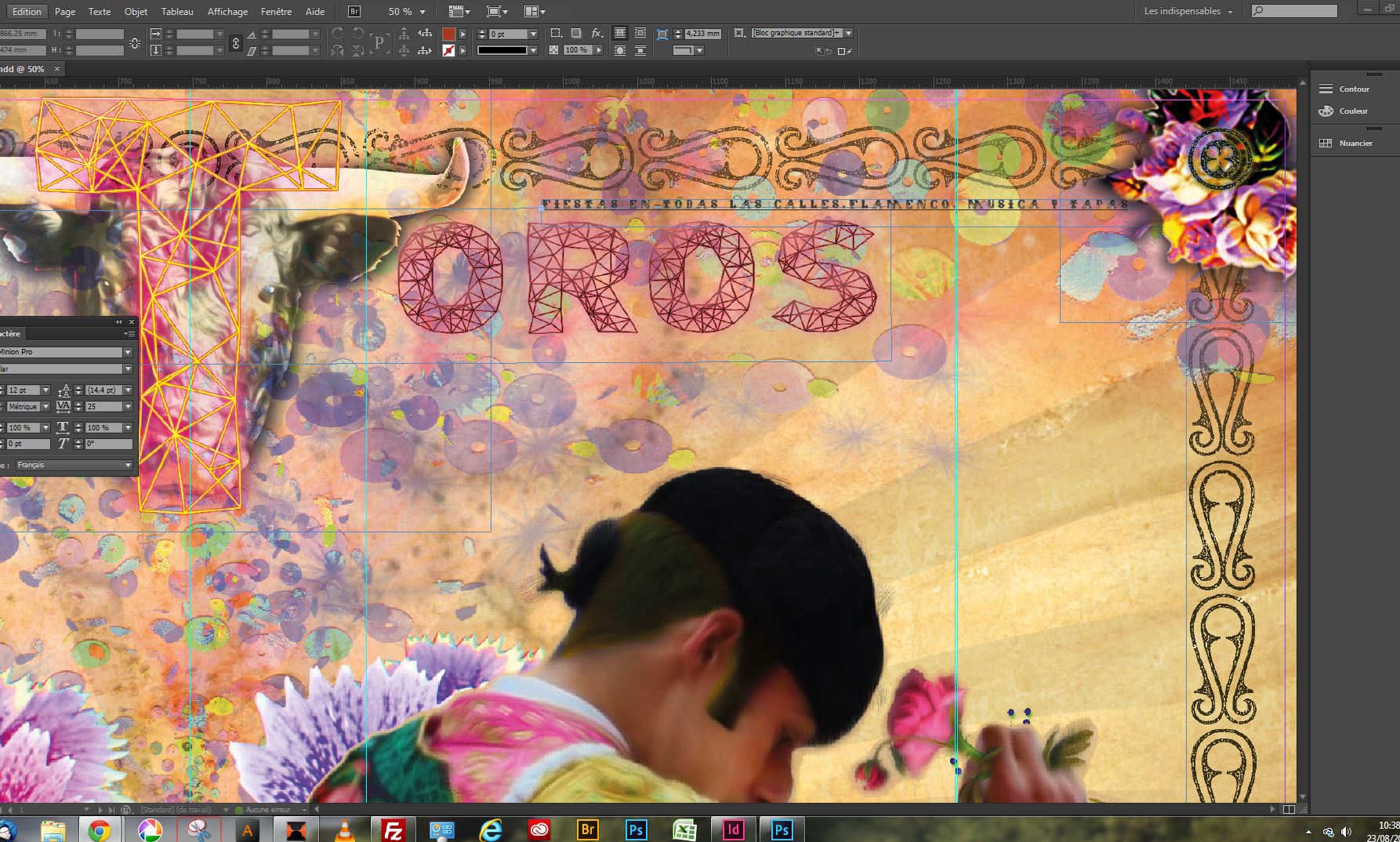Open the Minion Pro font family dropdown
Viewport: 1400px width, 842px height.
128,352
